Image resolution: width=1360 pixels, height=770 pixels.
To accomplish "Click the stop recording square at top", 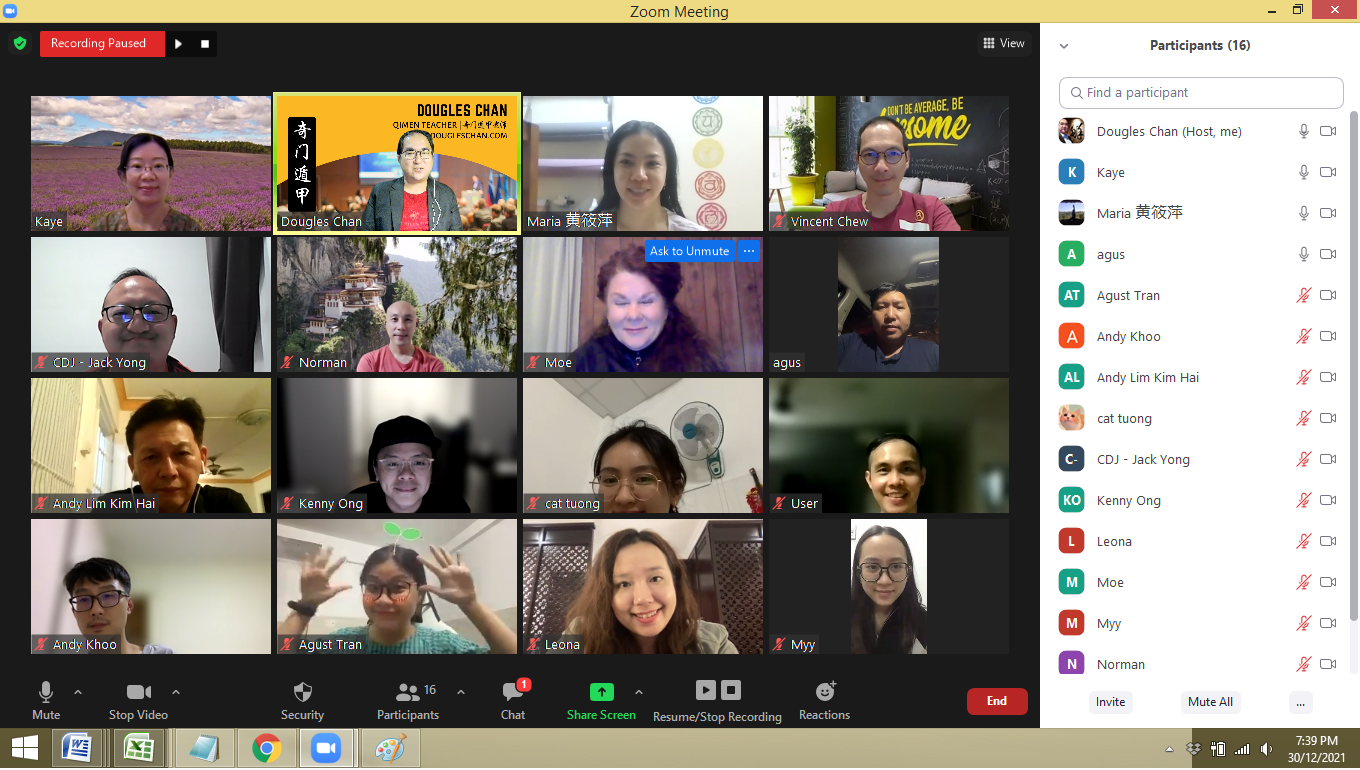I will [x=205, y=44].
